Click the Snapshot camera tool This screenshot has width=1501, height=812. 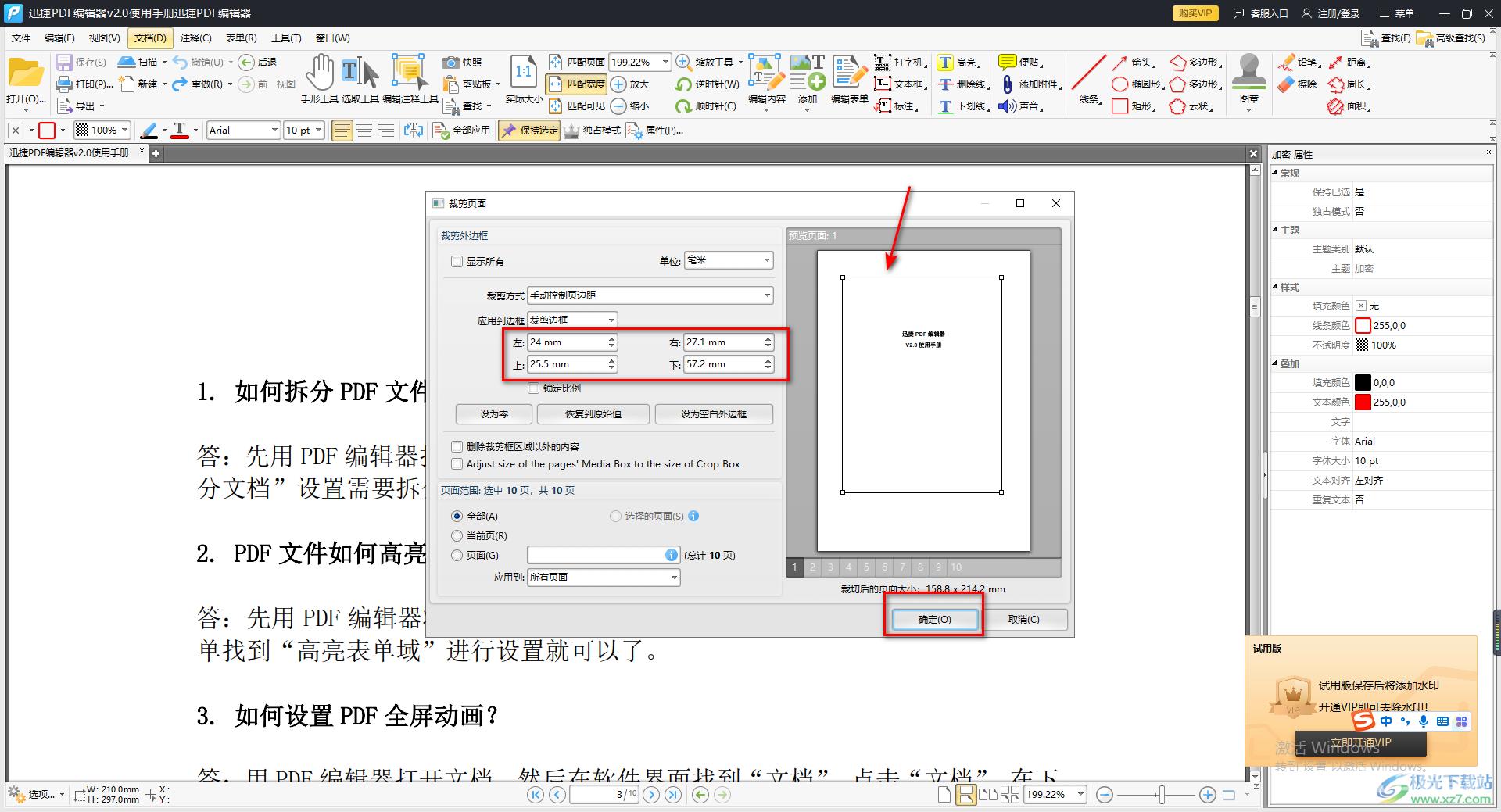[463, 63]
